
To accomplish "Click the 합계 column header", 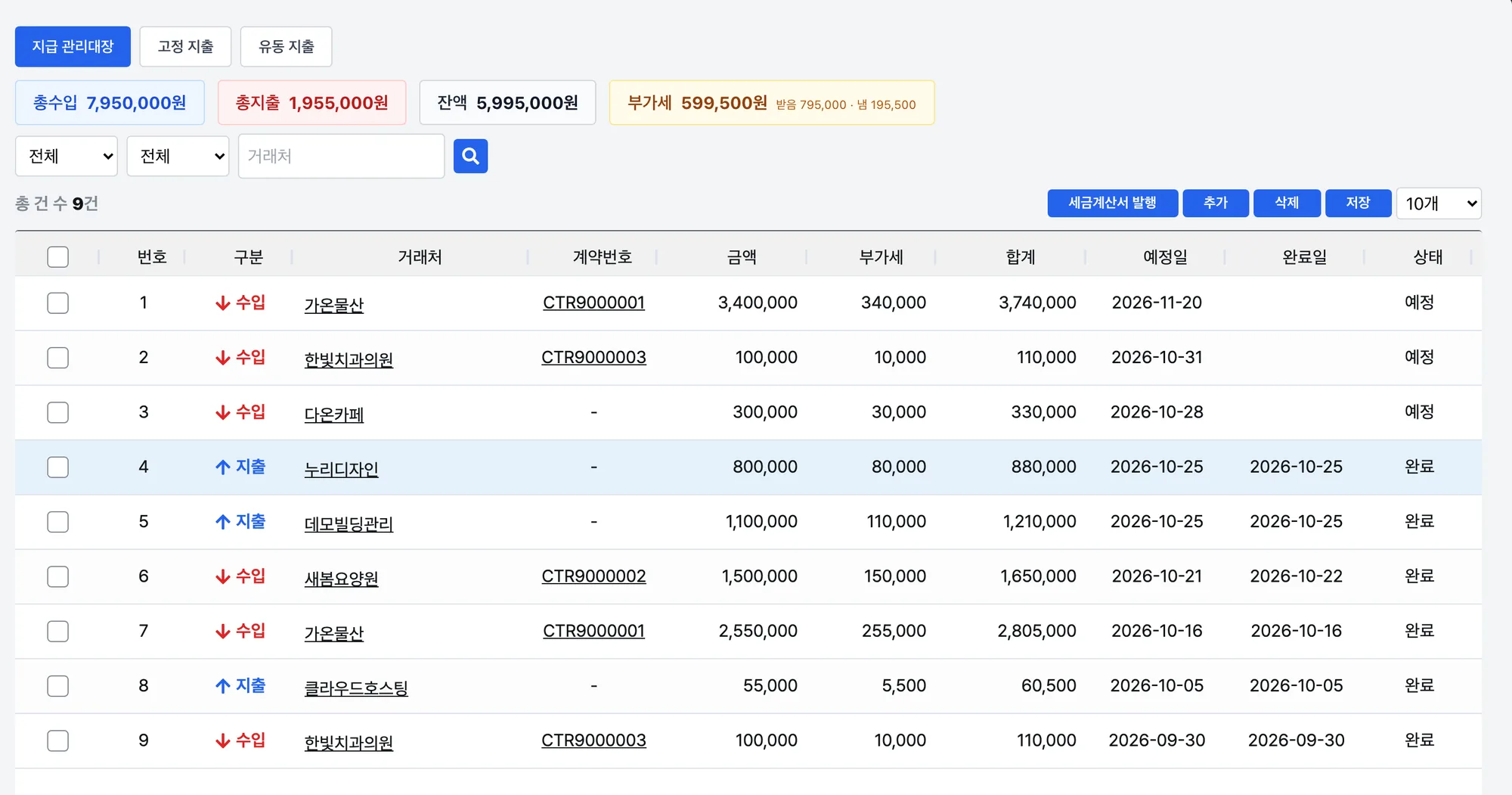I will [1021, 257].
